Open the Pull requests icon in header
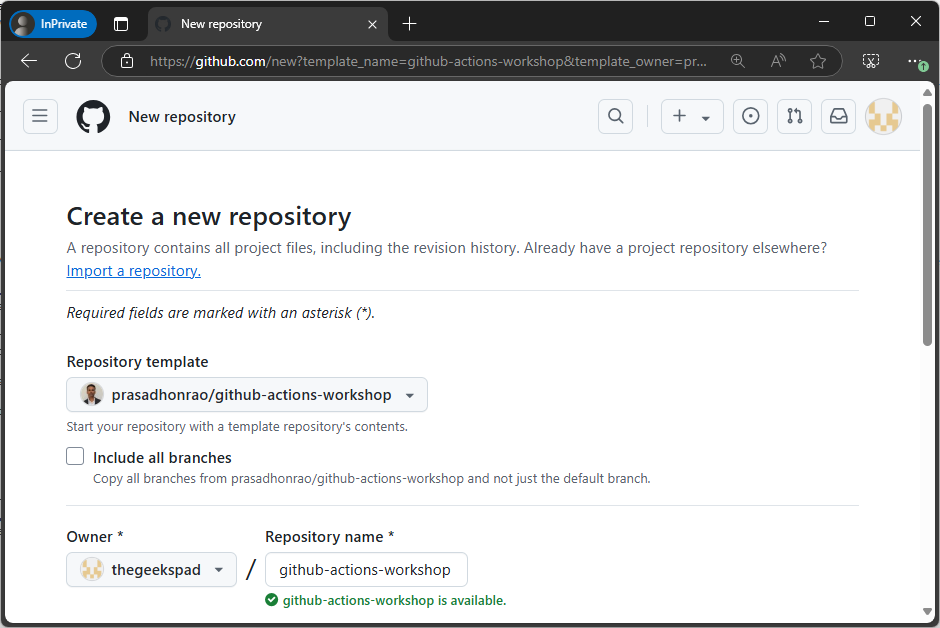Image resolution: width=940 pixels, height=628 pixels. pyautogui.click(x=794, y=116)
